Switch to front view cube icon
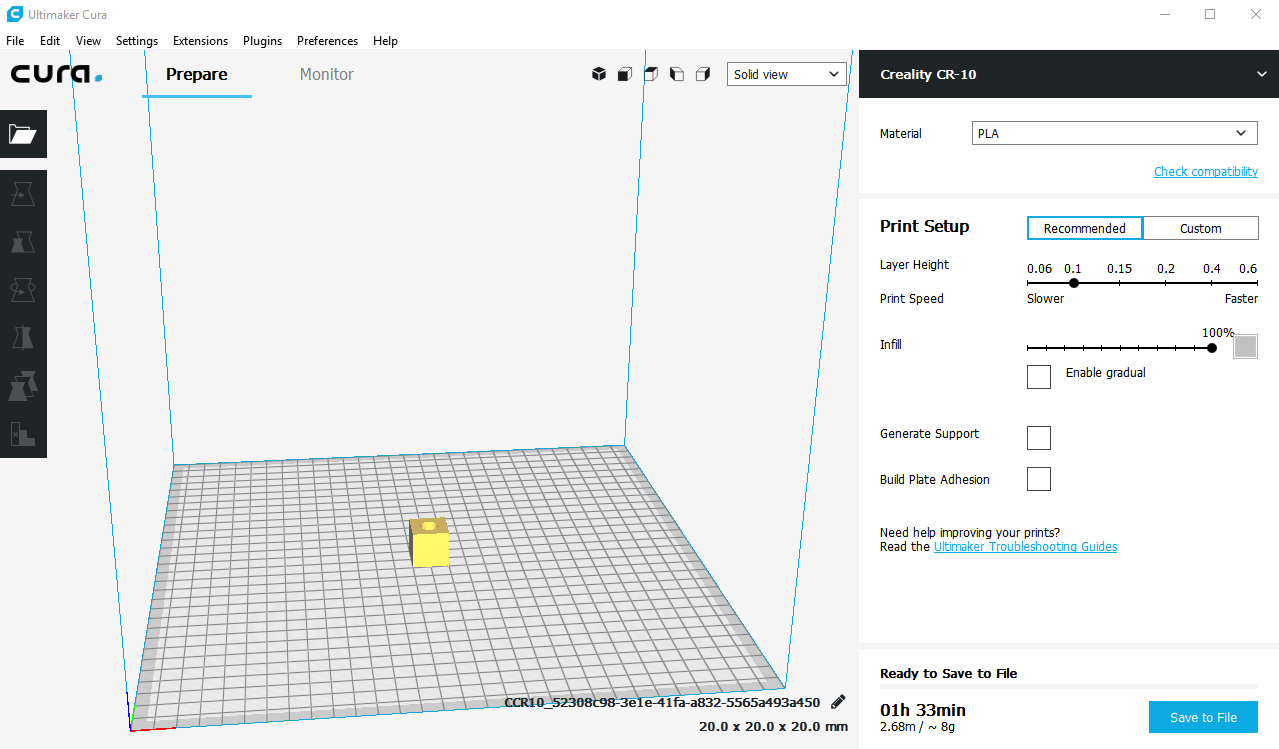 [625, 74]
